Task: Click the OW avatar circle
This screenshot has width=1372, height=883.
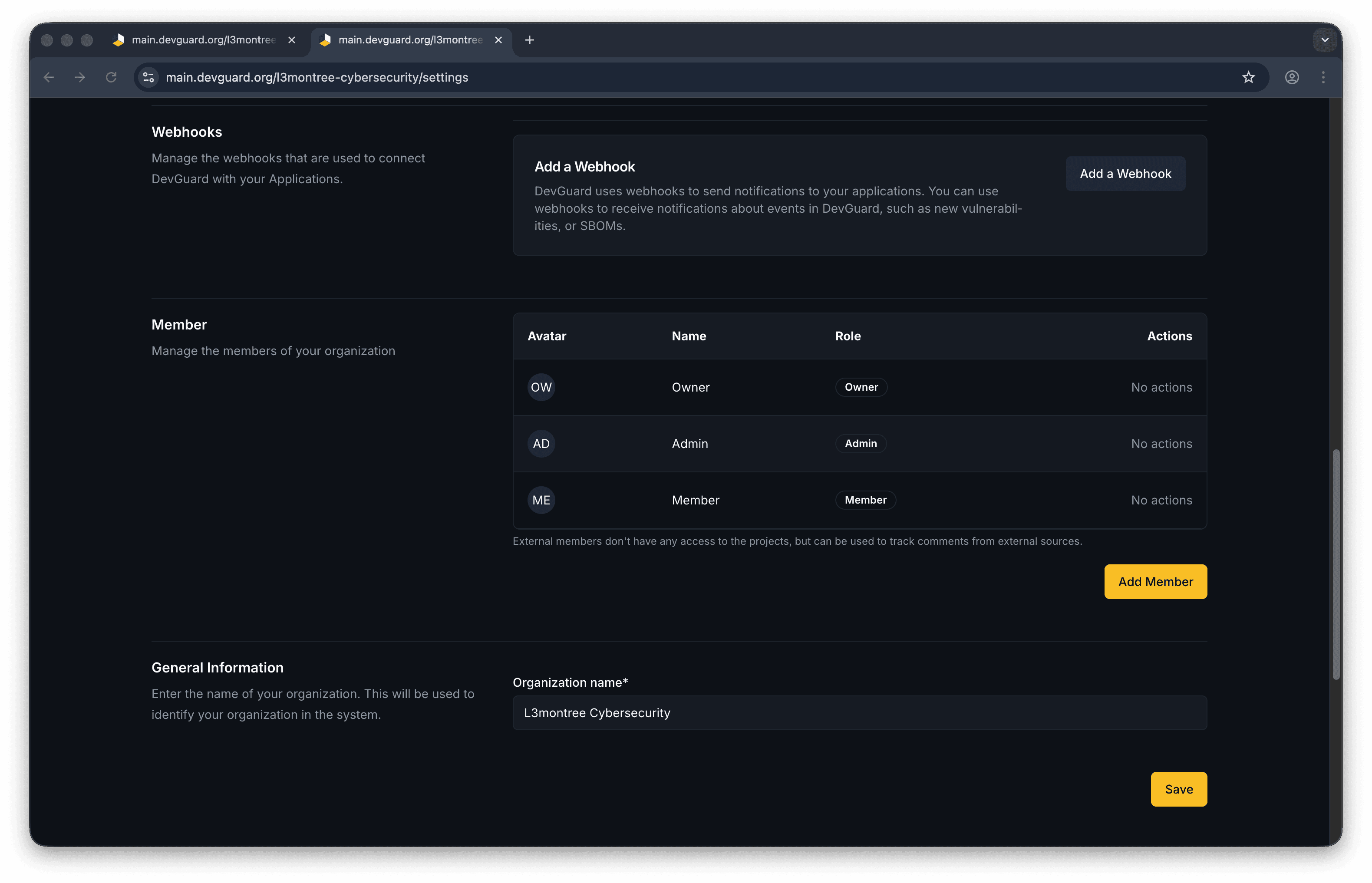Action: 541,388
